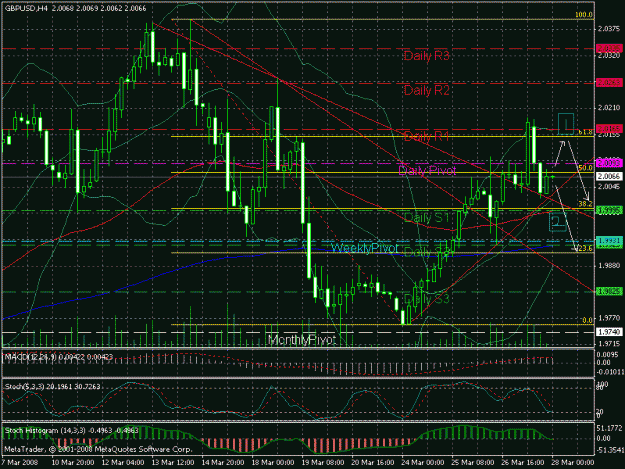
Task: Click the '10 Mar 20:00' time axis label
Action: (x=73, y=462)
